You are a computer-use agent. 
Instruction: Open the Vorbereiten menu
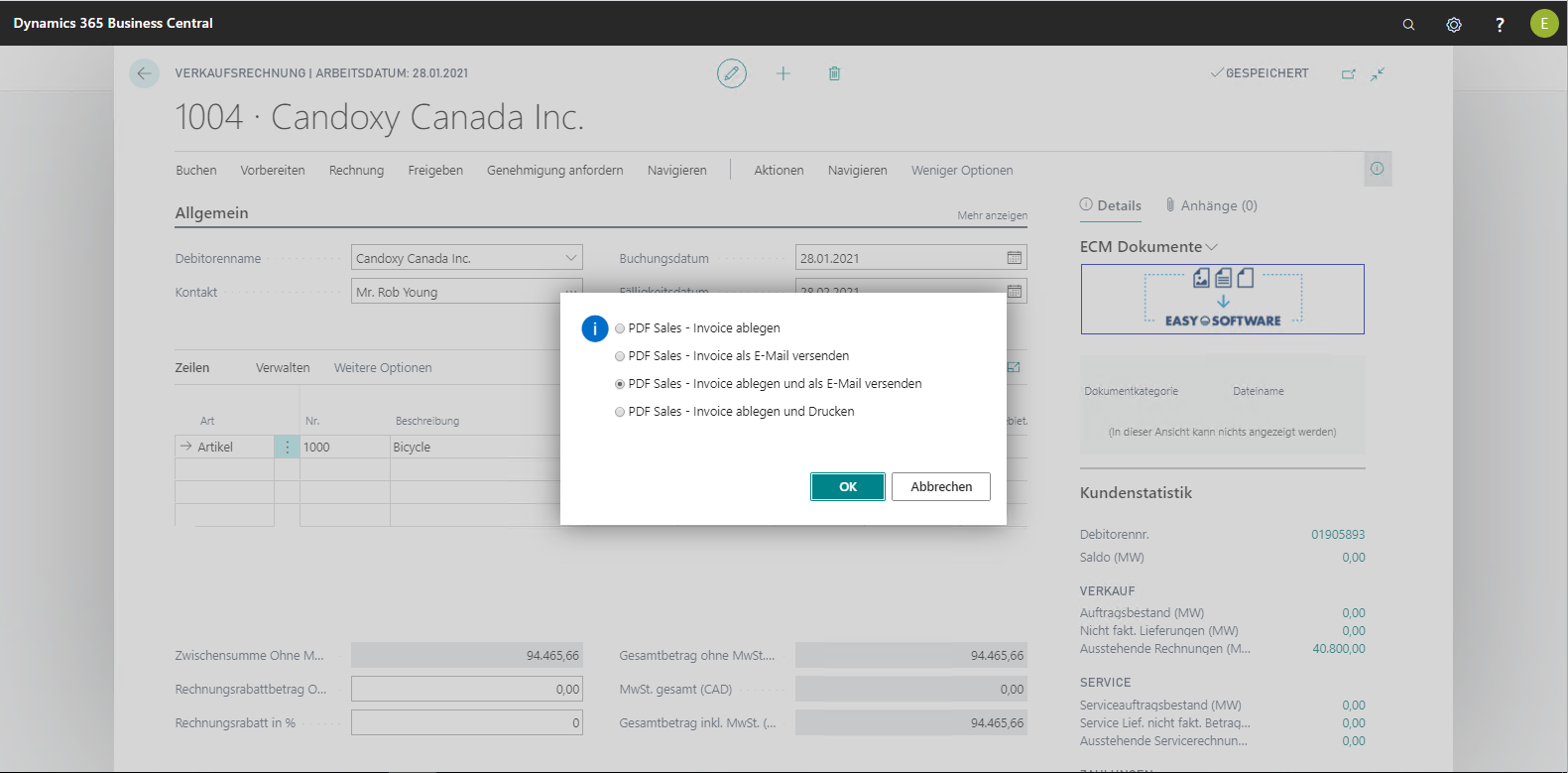pos(273,171)
